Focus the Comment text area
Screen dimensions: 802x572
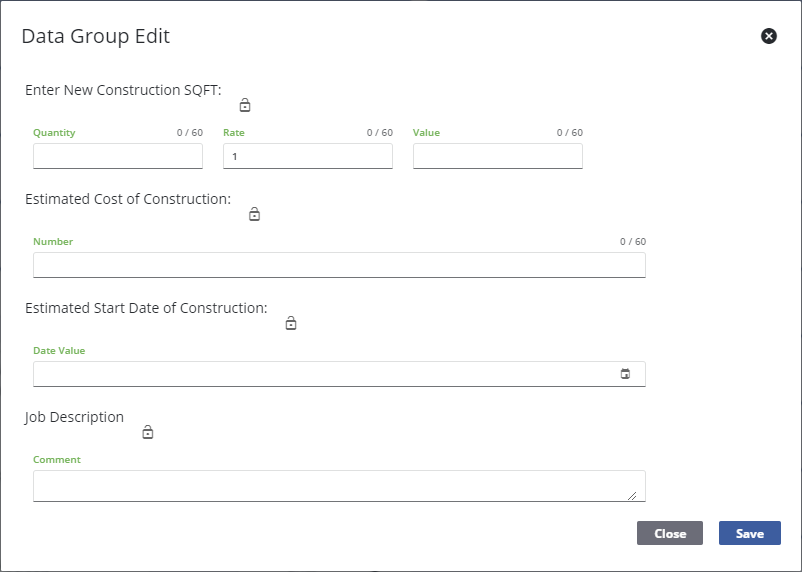330,485
